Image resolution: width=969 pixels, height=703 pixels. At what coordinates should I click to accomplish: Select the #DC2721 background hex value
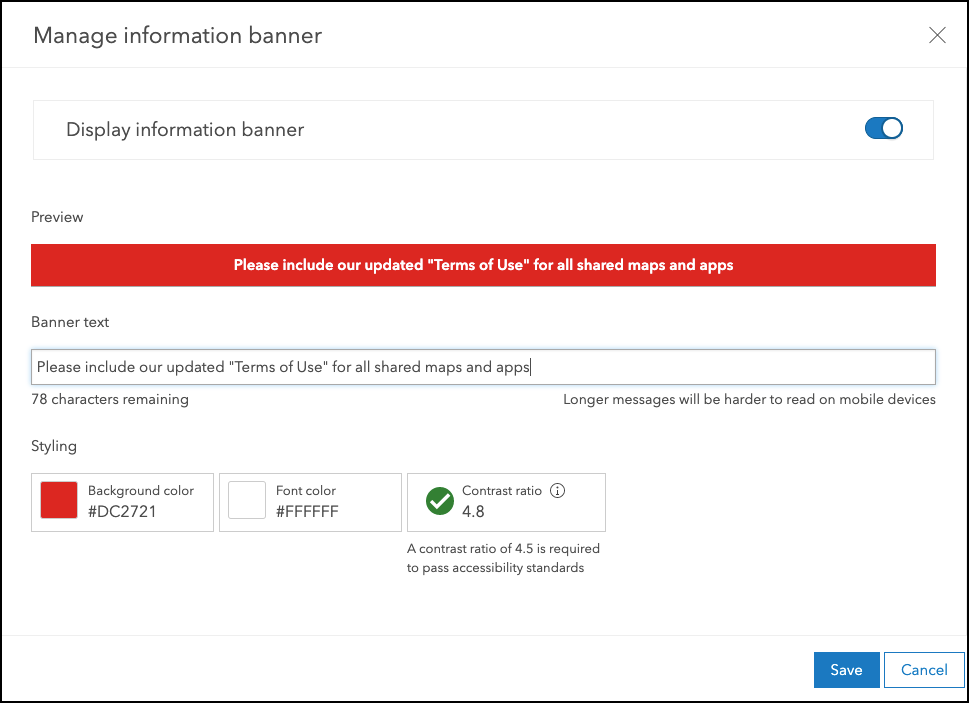[x=122, y=512]
